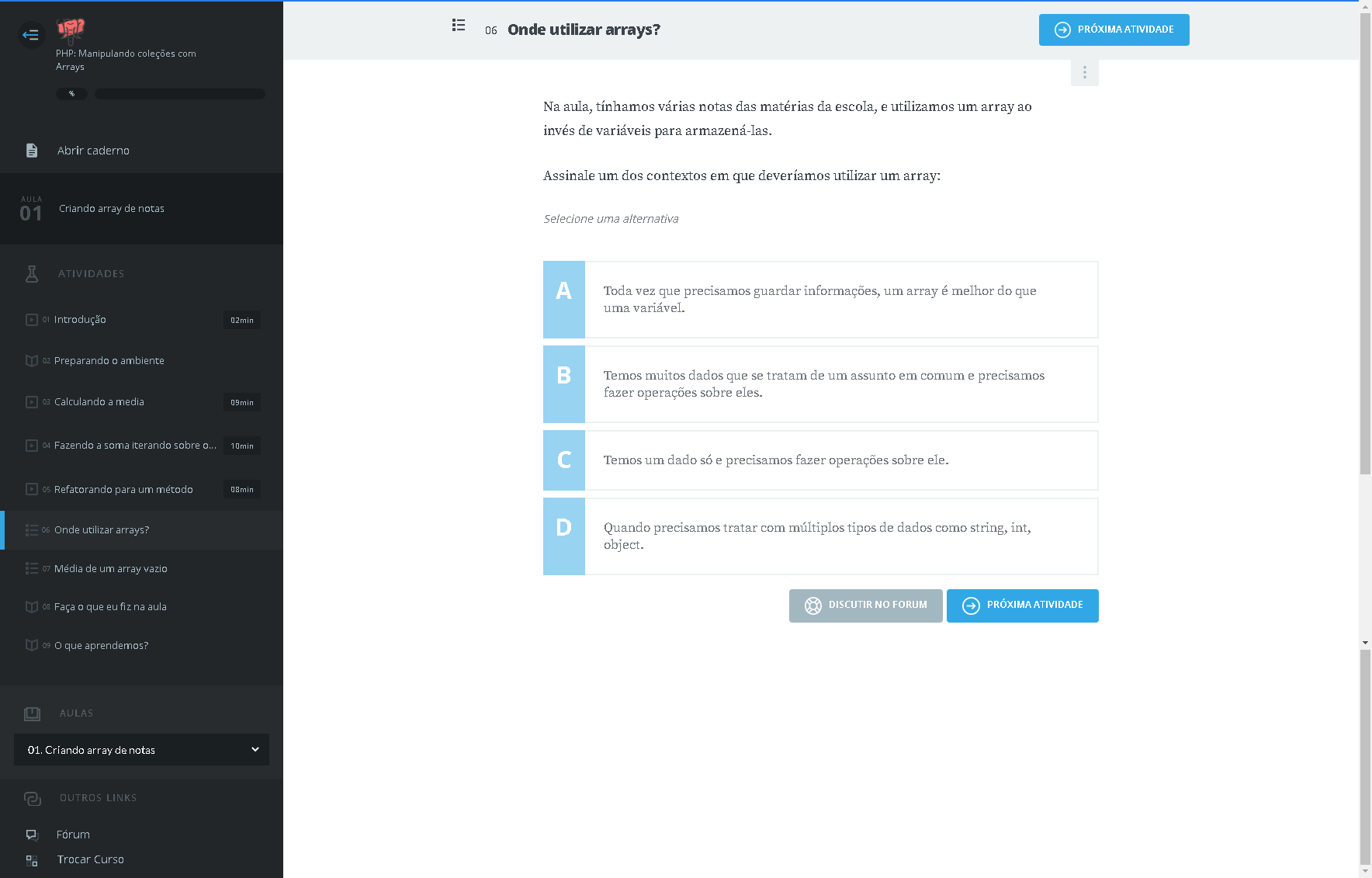Select alternative C answer option

point(820,460)
